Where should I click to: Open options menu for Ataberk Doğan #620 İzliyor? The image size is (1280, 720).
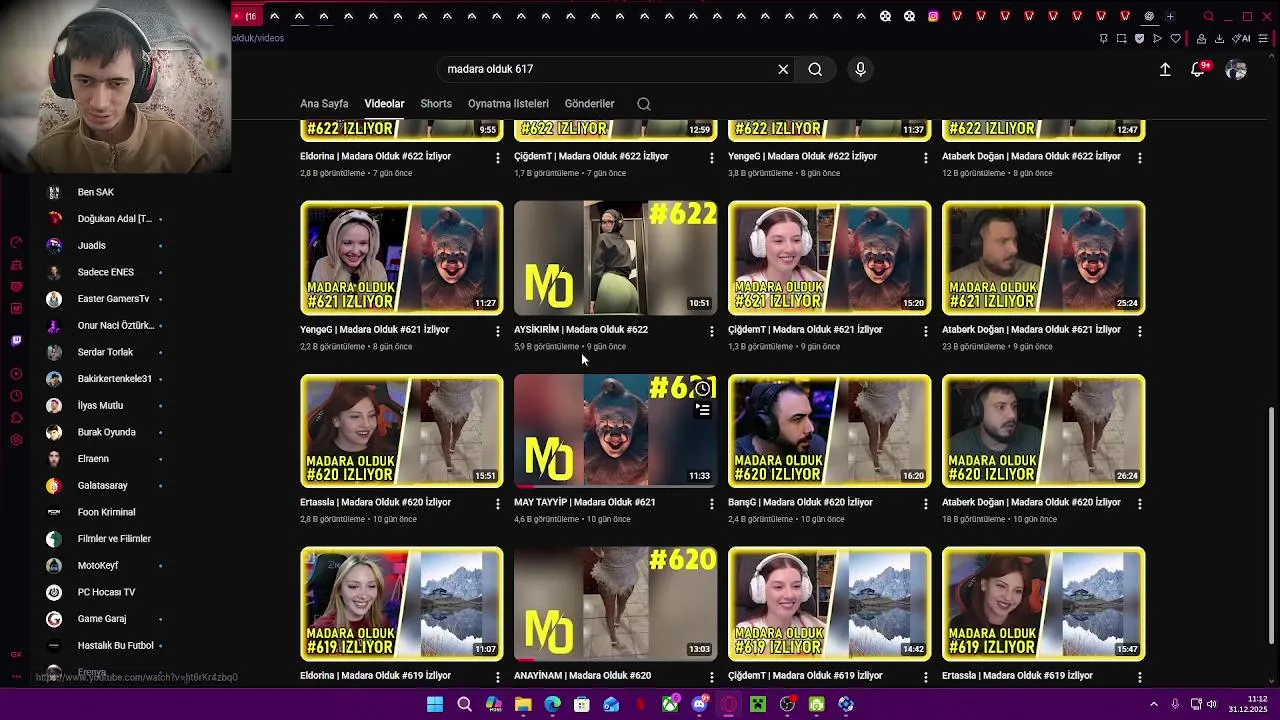(1140, 504)
